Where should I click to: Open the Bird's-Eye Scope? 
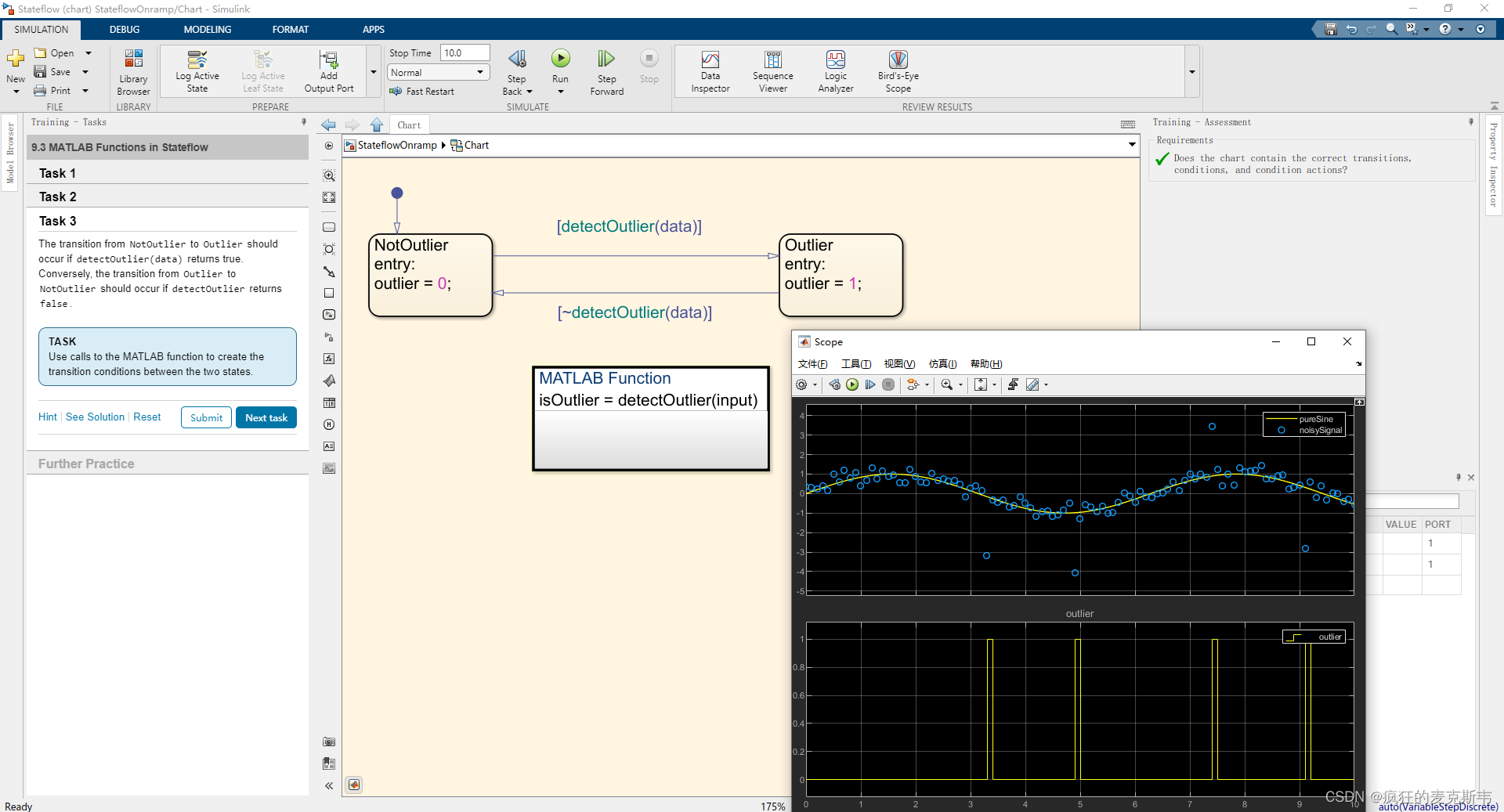pyautogui.click(x=898, y=70)
